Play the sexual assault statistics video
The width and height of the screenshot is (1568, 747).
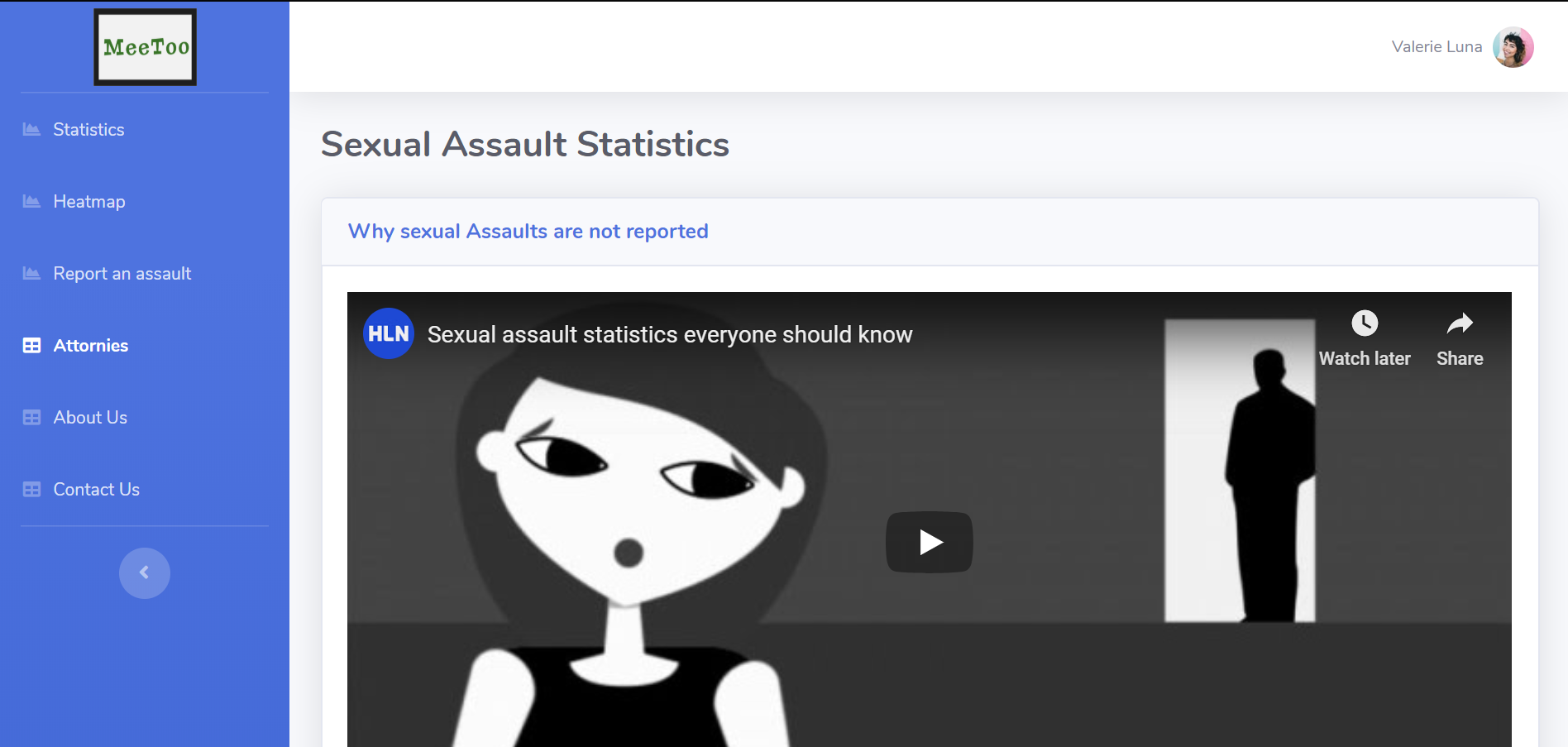(x=930, y=542)
